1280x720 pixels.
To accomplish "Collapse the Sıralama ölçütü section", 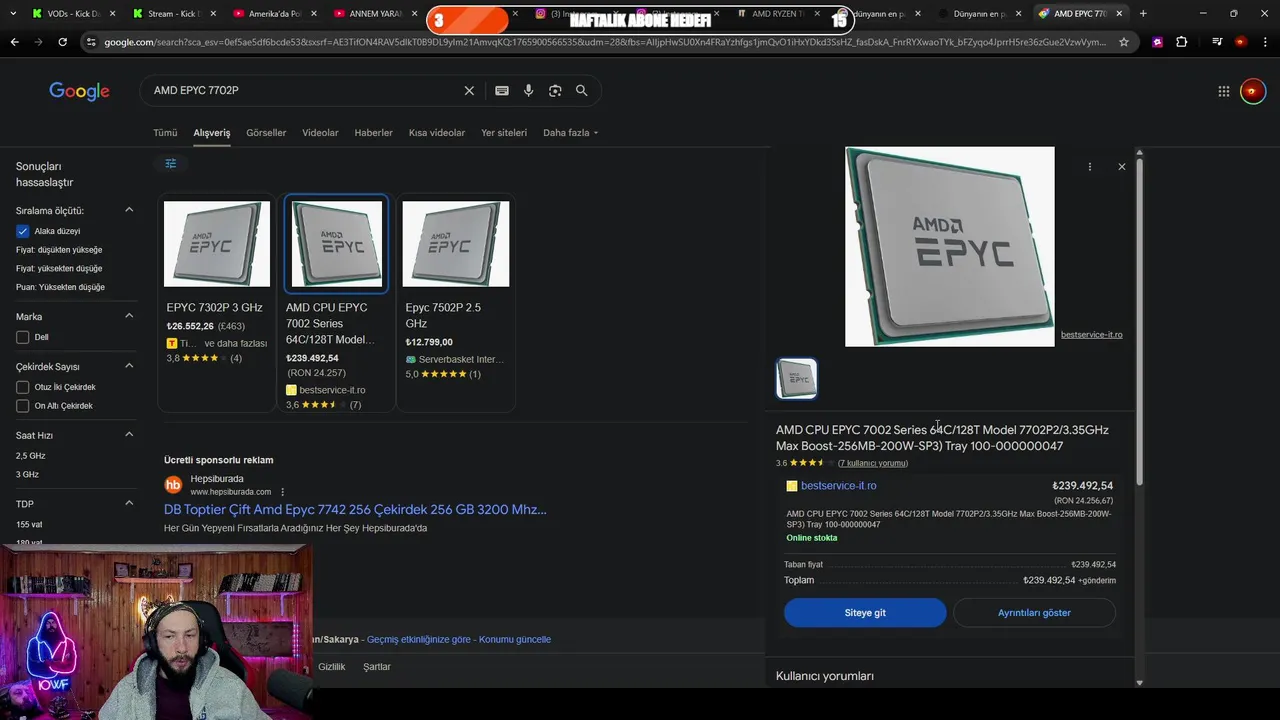I will click(129, 210).
